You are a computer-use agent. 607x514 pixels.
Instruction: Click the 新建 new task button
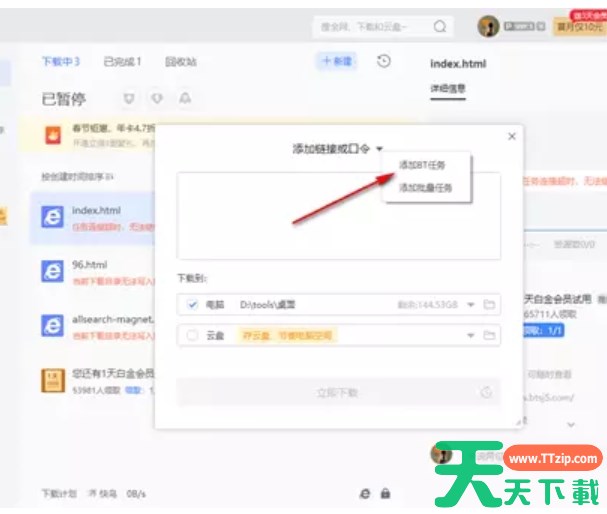(336, 61)
